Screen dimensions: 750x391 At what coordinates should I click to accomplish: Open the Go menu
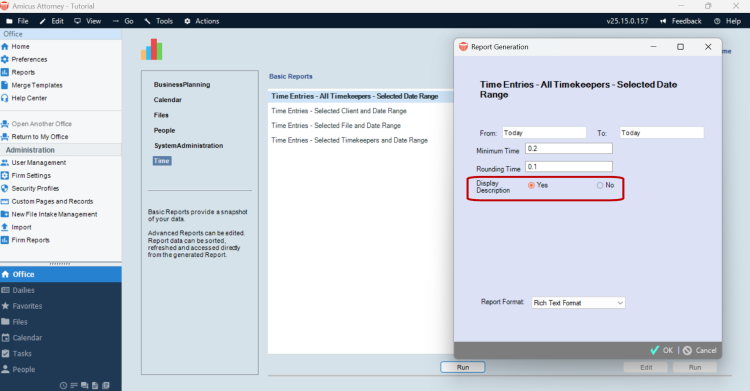pos(123,21)
